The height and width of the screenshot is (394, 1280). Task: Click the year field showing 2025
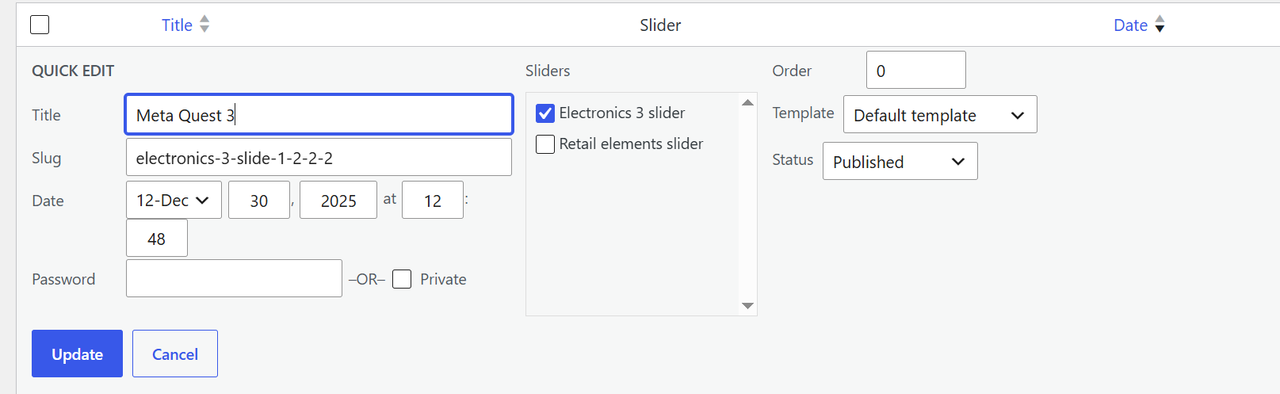point(338,200)
